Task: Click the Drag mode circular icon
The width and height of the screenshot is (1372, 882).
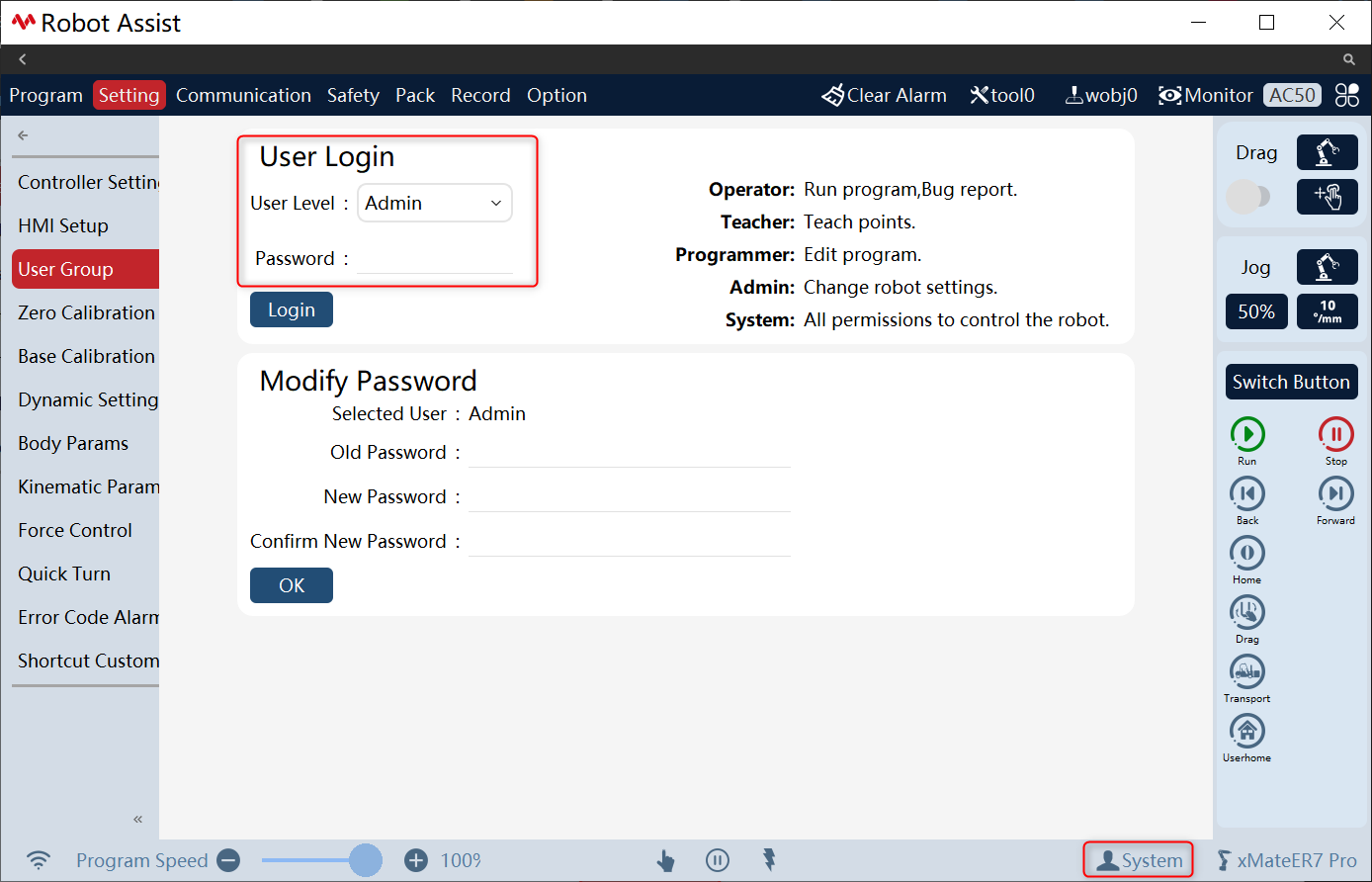Action: [x=1247, y=612]
